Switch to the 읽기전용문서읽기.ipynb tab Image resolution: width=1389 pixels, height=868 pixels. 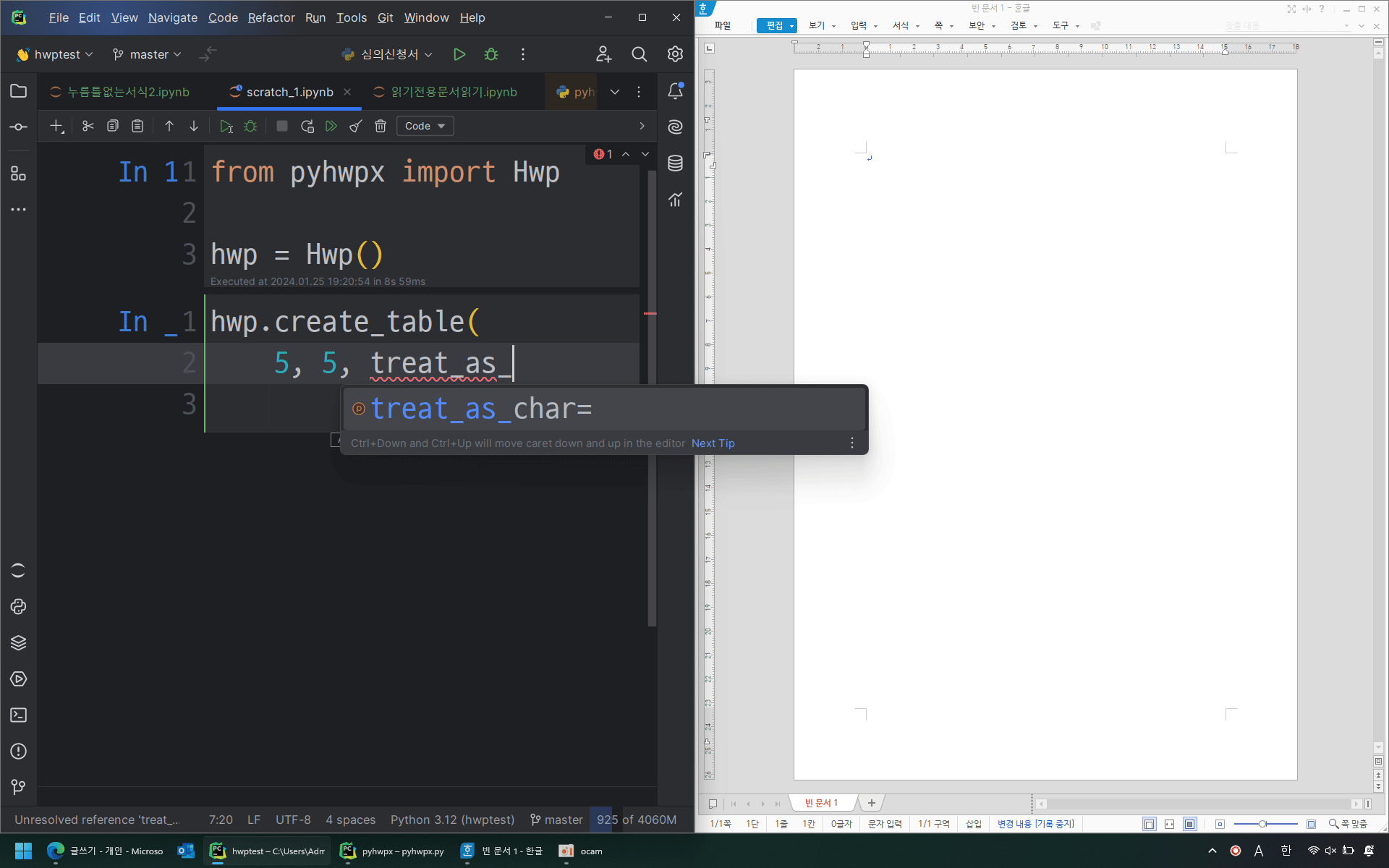[454, 92]
